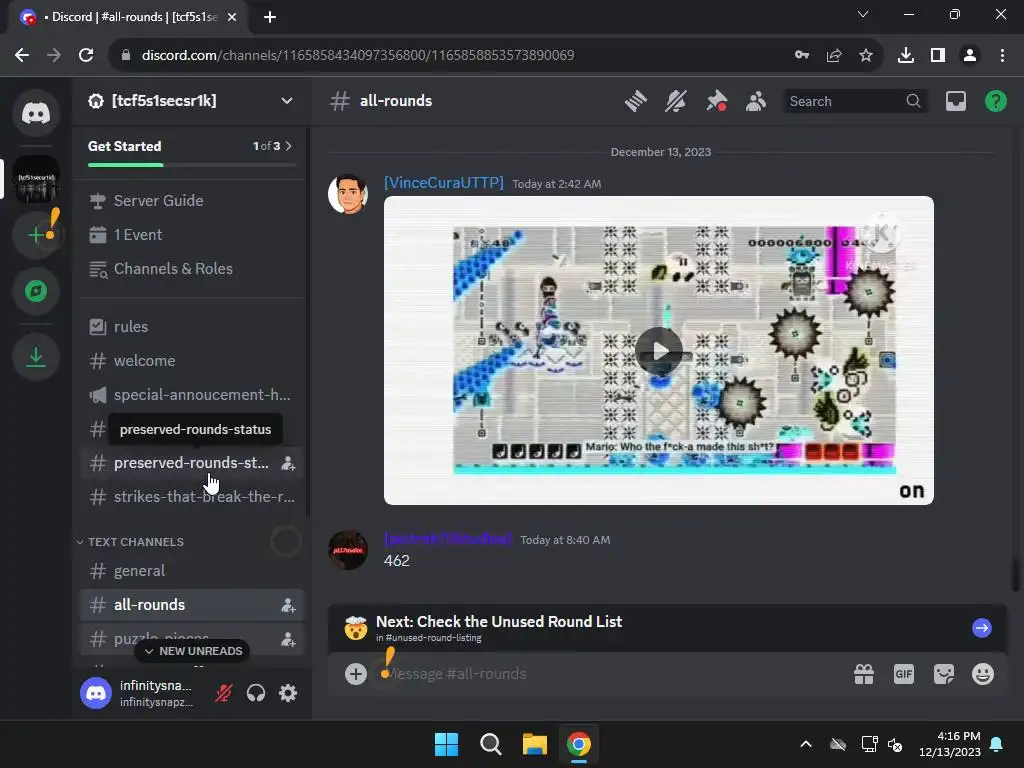The width and height of the screenshot is (1024, 768).
Task: Bookmark this page star icon
Action: point(866,56)
